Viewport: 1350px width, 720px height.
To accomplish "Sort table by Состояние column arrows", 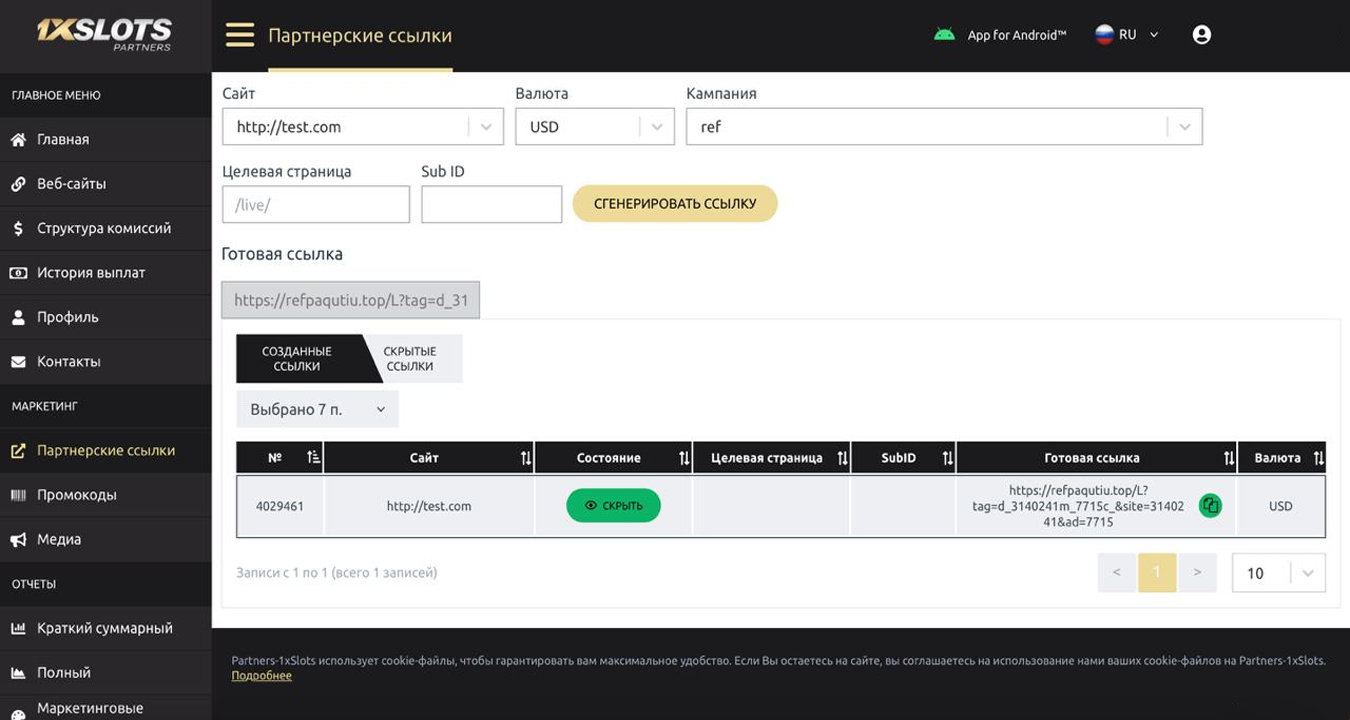I will pos(684,457).
